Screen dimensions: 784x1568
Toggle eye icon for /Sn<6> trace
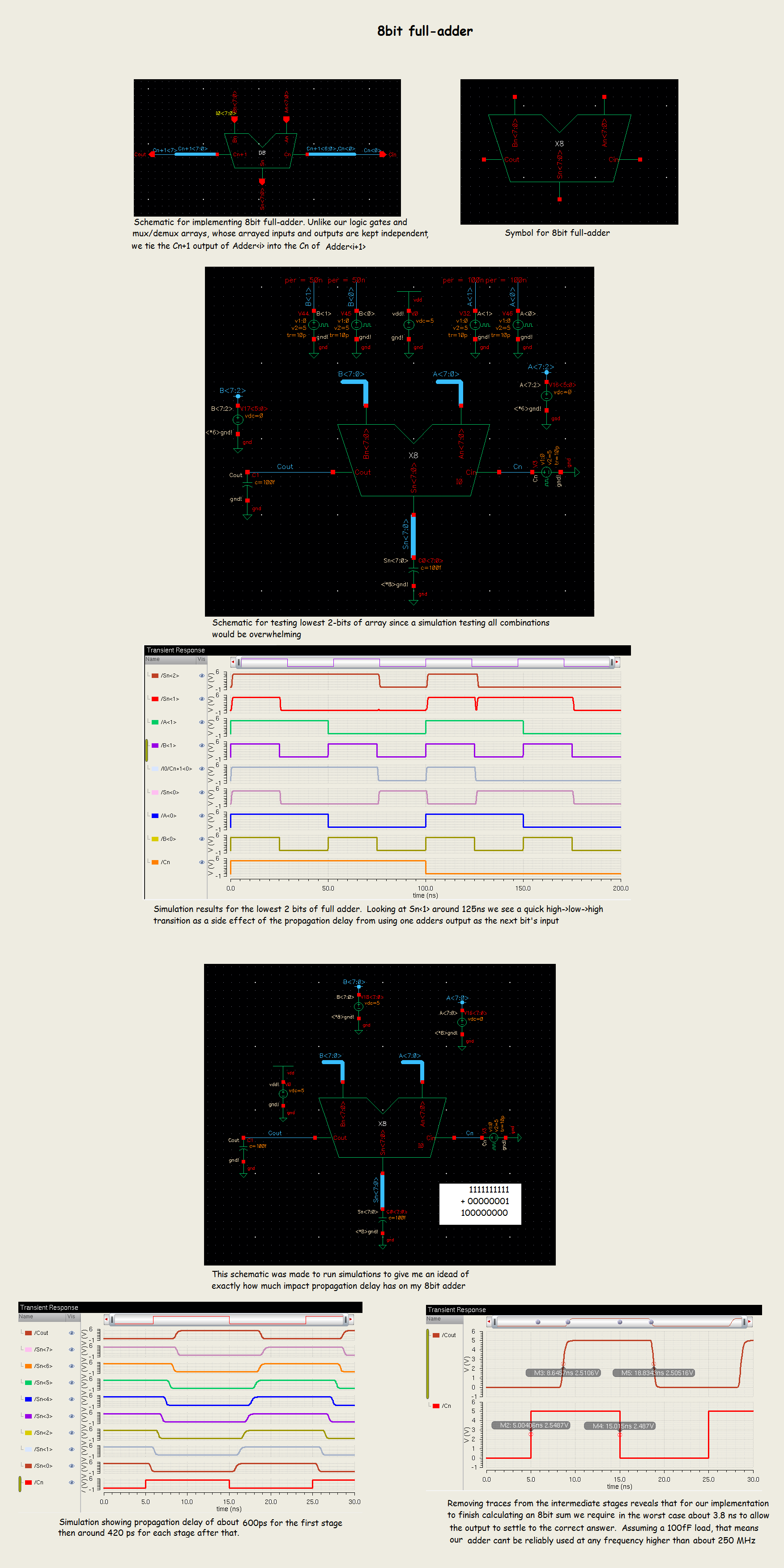[72, 1366]
